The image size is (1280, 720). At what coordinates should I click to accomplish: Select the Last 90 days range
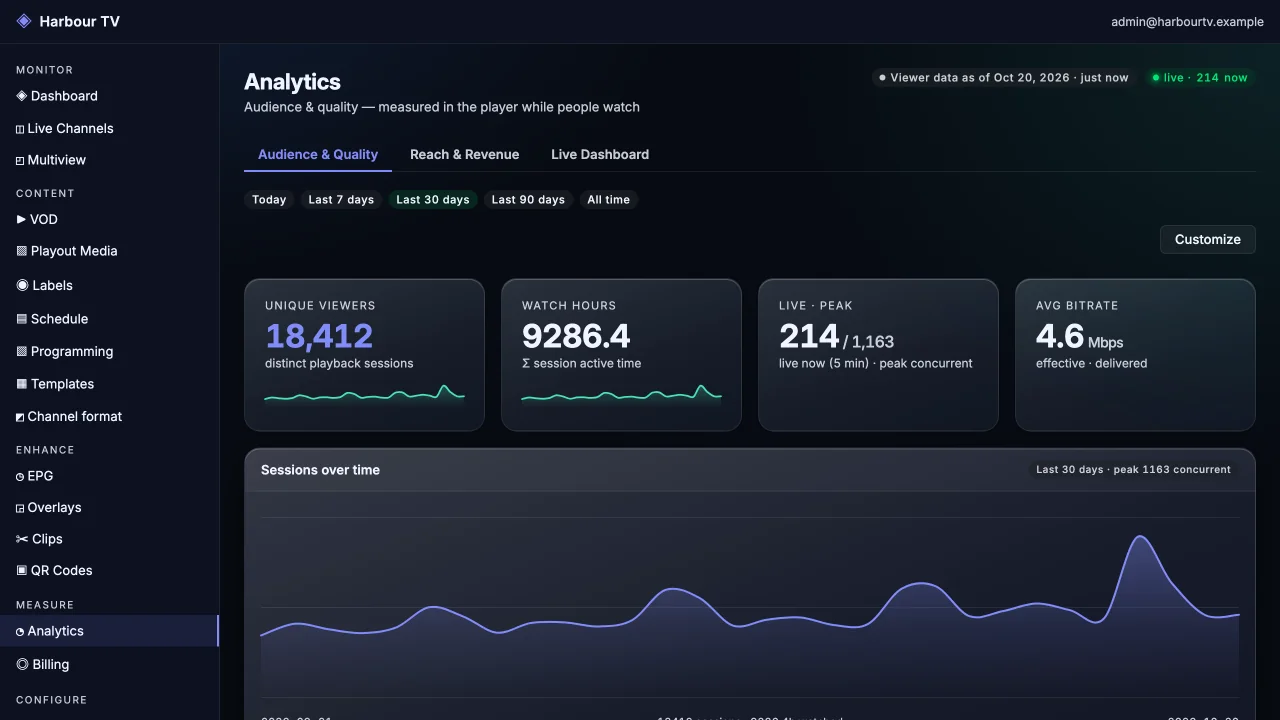pos(528,200)
